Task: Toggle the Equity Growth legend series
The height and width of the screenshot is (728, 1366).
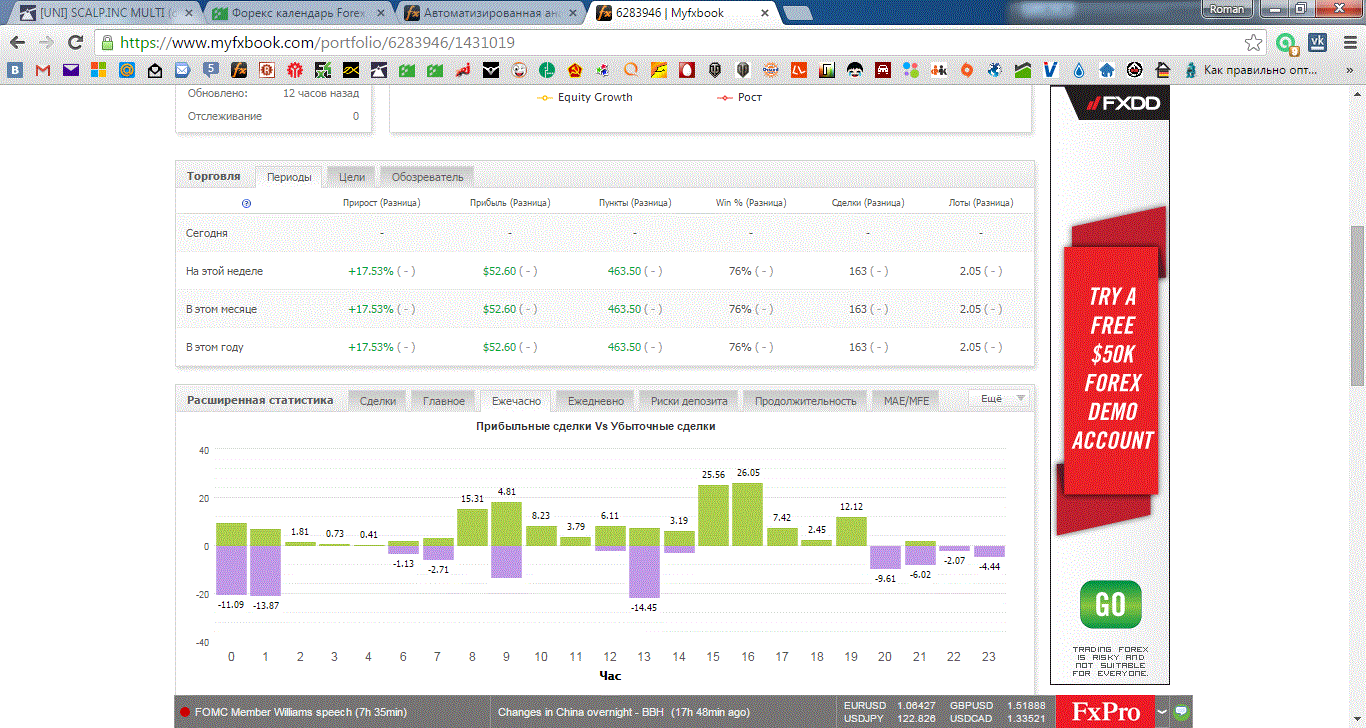Action: point(586,97)
